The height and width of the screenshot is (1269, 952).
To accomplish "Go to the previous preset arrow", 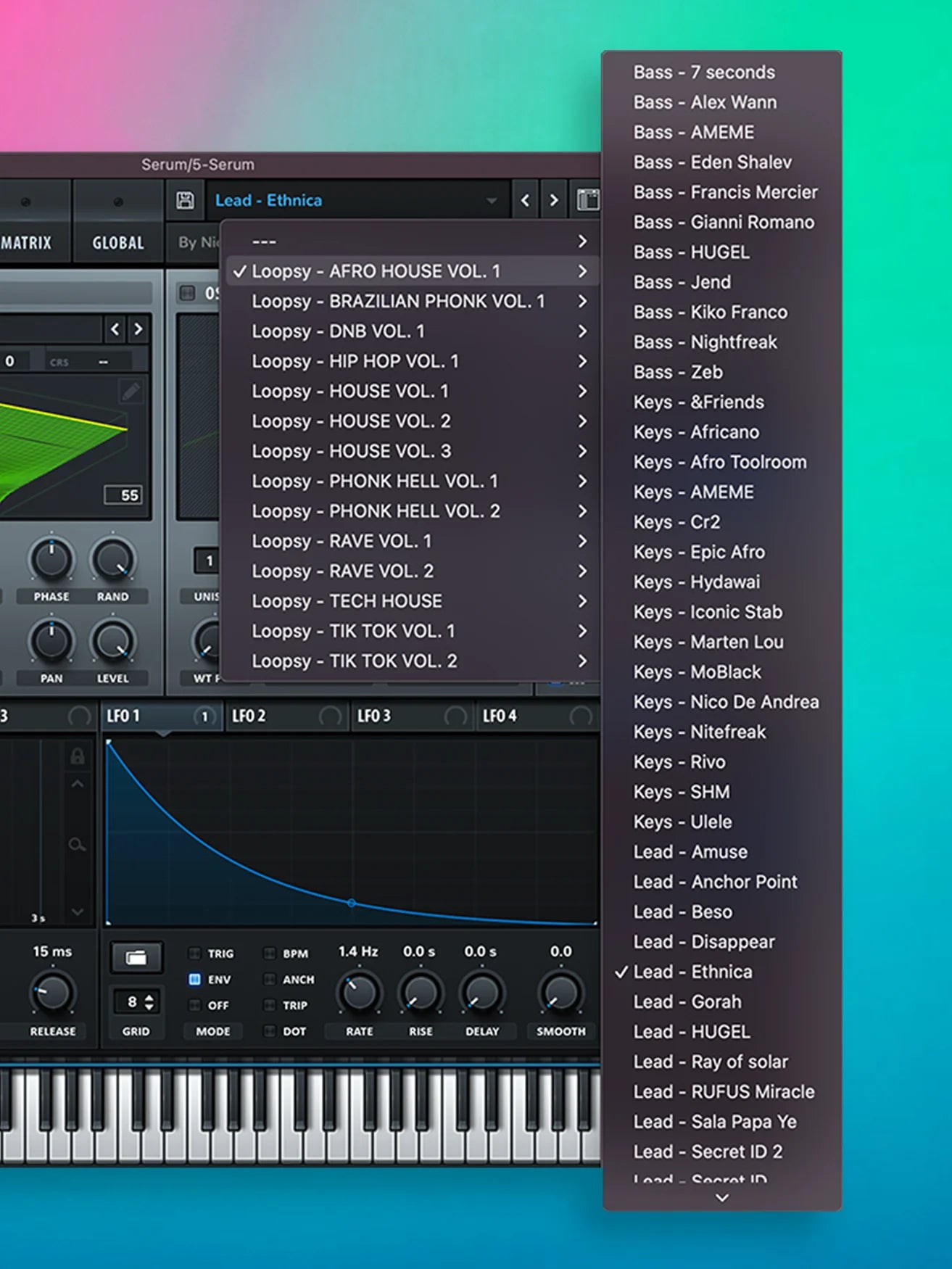I will 526,201.
